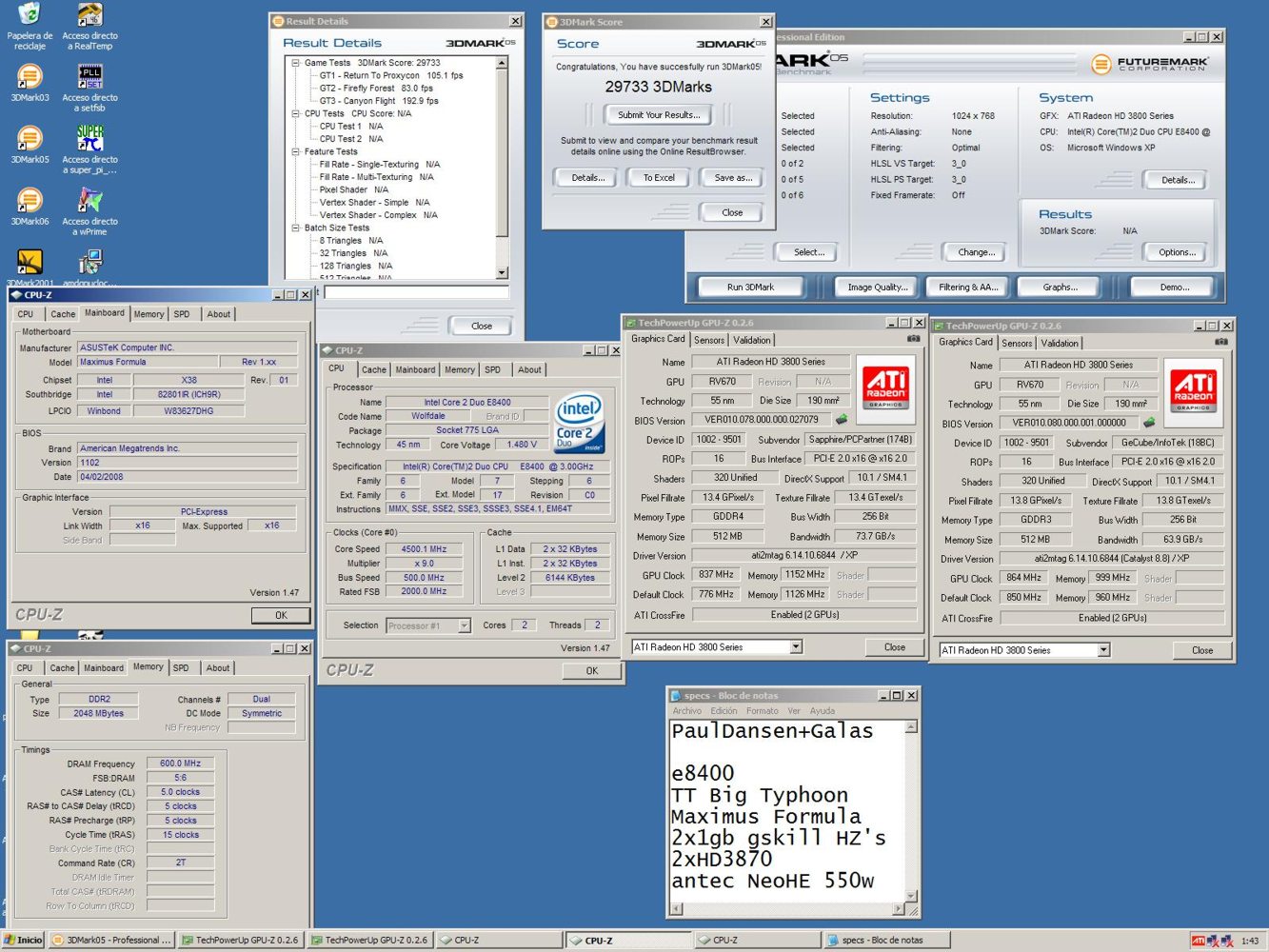Click the screenshot camera icon in right GPU-Z window
The image size is (1269, 952).
click(x=1220, y=342)
